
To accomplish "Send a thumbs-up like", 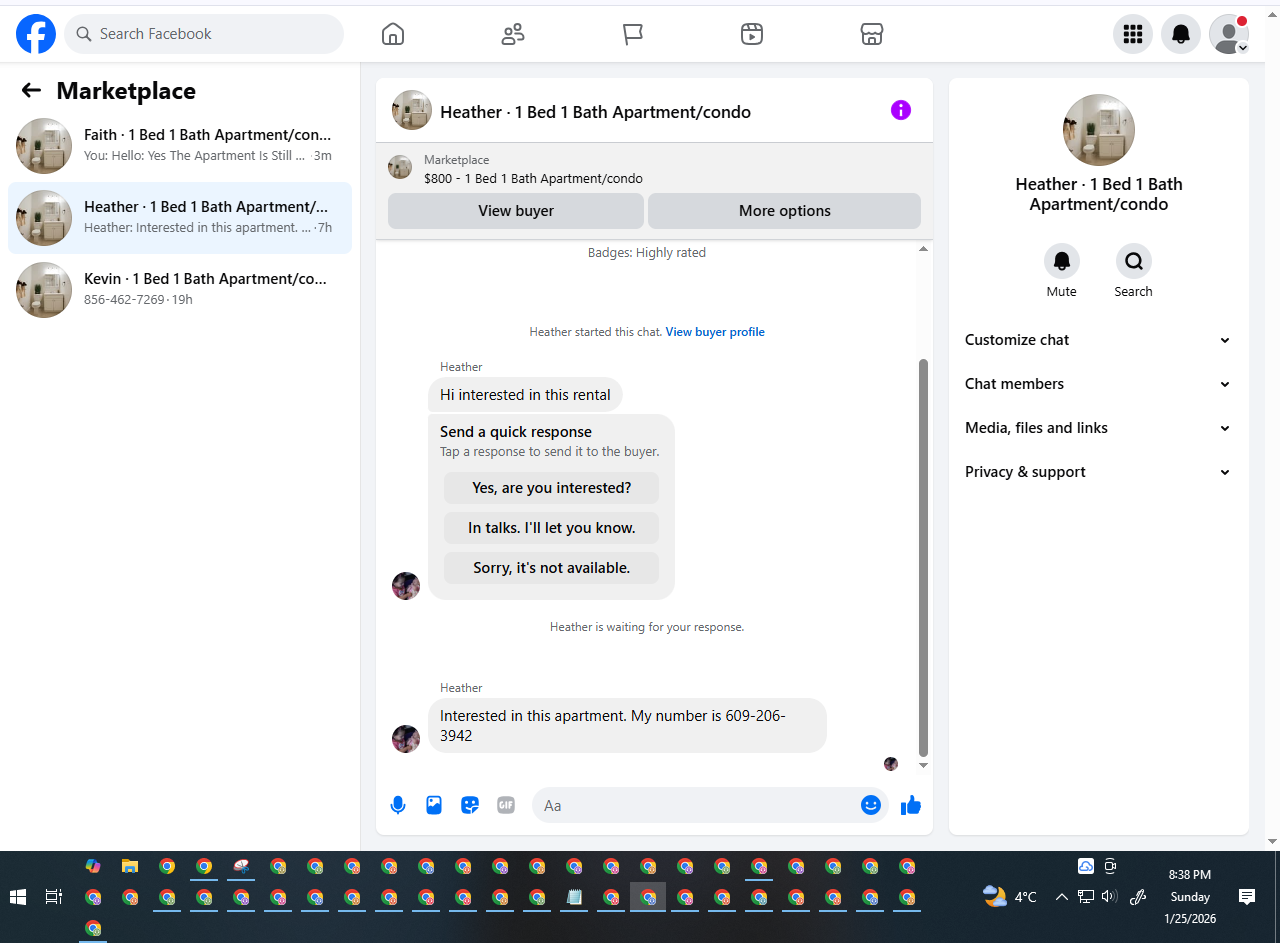I will pyautogui.click(x=910, y=805).
